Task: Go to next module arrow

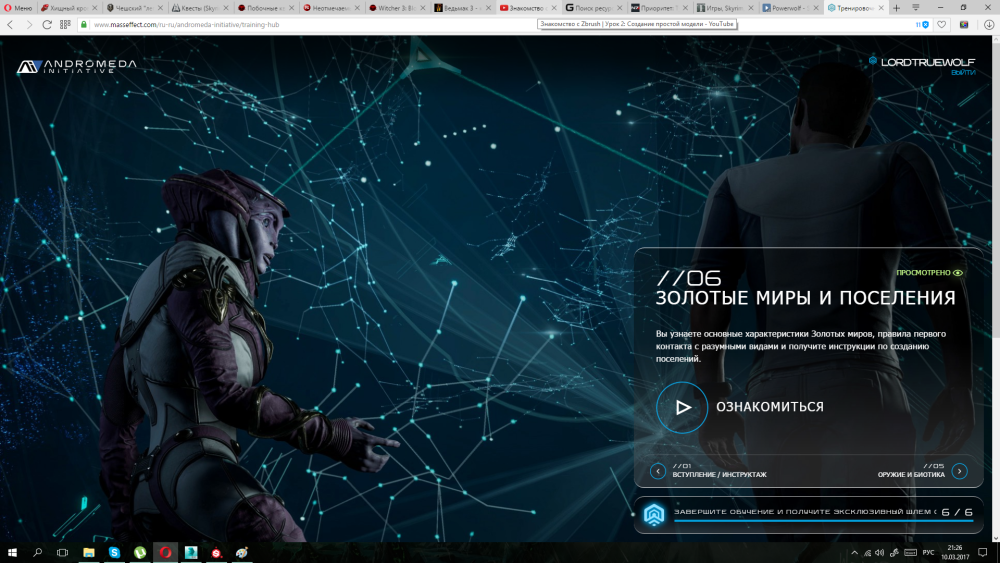Action: pyautogui.click(x=959, y=471)
